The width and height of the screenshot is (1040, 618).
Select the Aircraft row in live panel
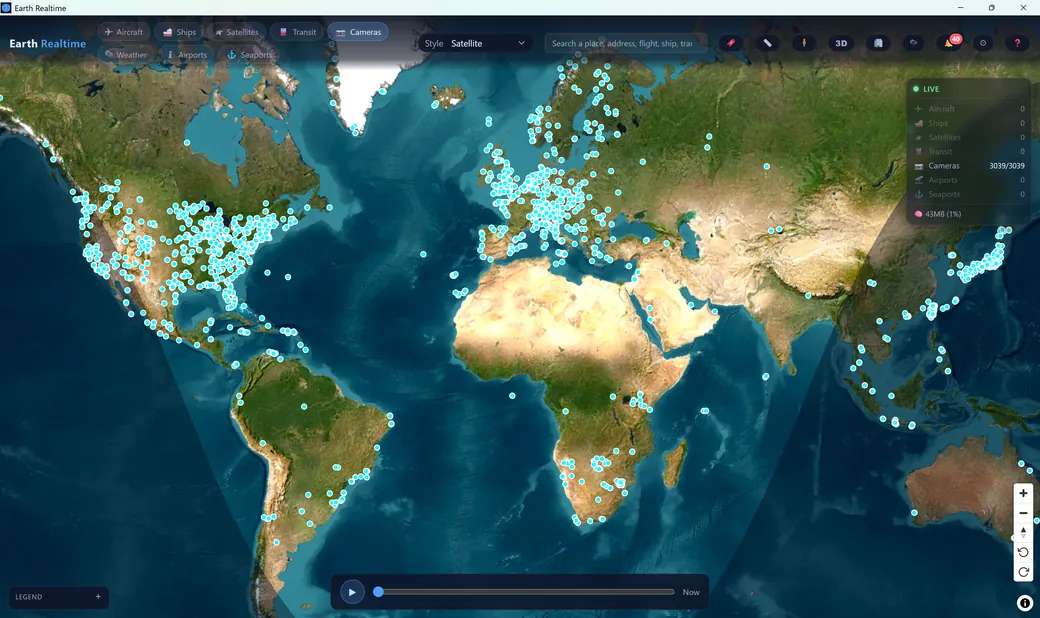click(x=969, y=109)
